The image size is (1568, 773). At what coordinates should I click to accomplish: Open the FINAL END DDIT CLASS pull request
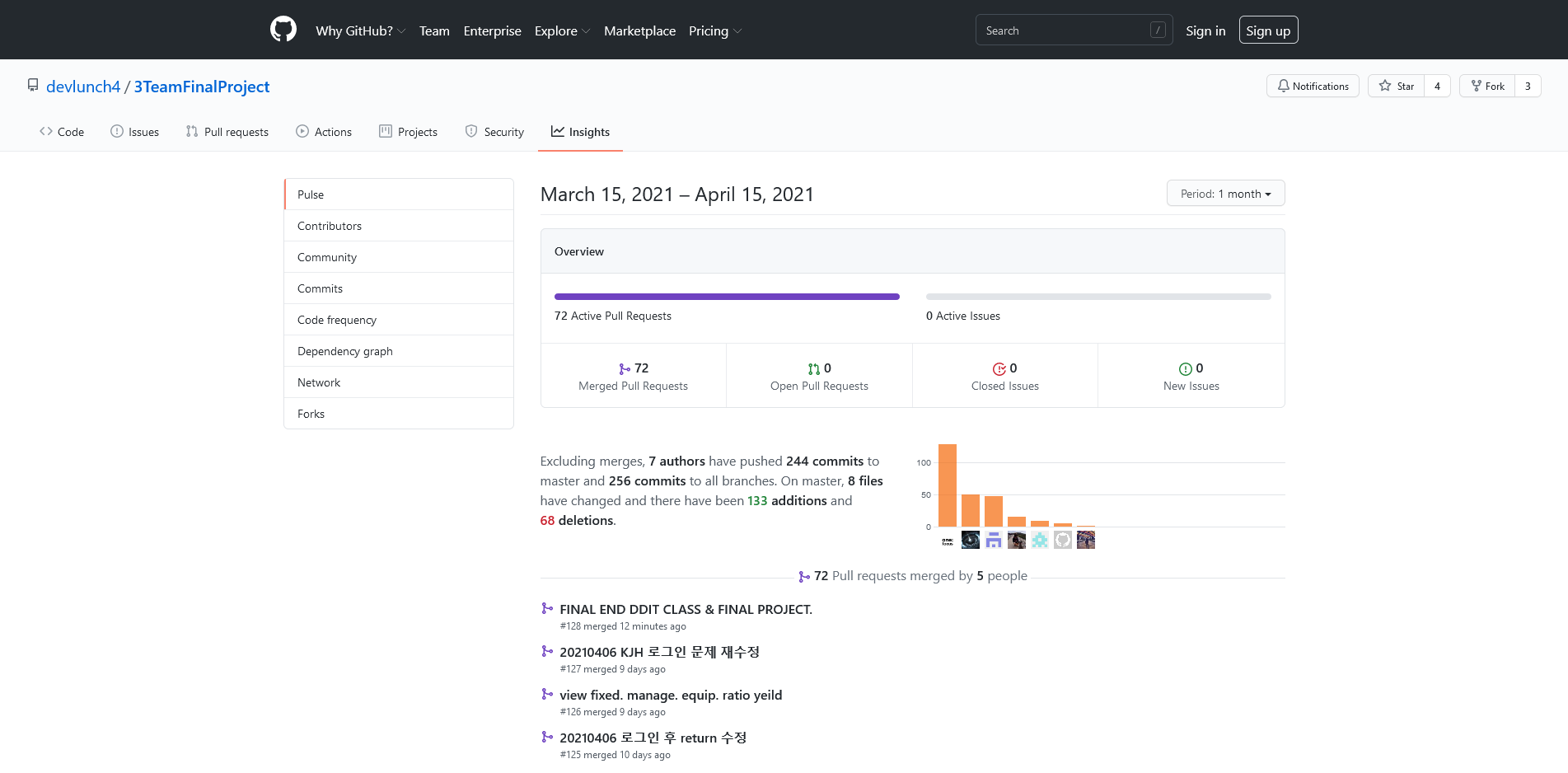[686, 610]
